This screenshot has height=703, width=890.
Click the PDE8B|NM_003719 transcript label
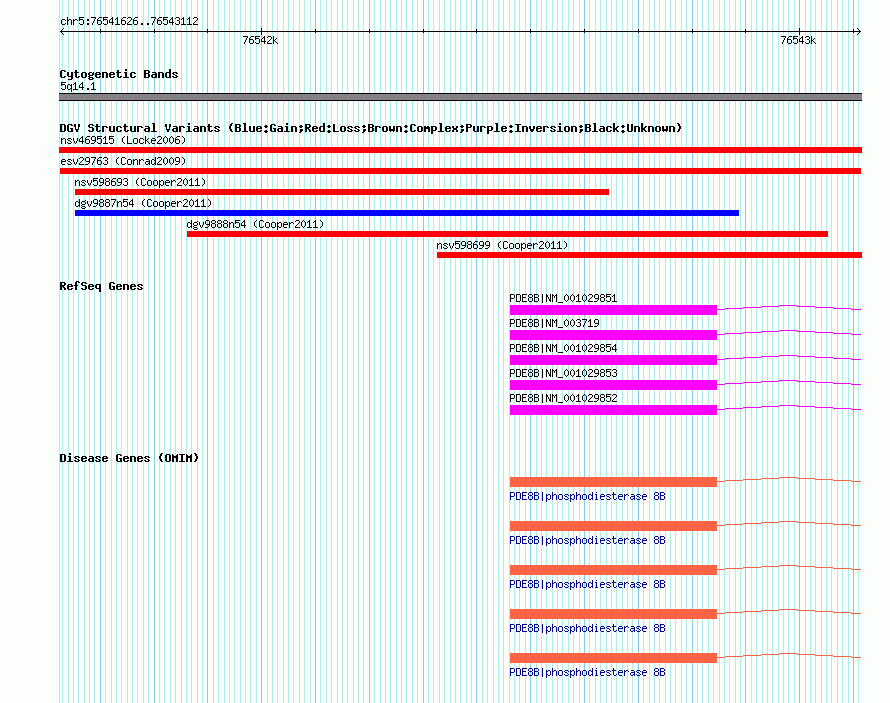[555, 323]
